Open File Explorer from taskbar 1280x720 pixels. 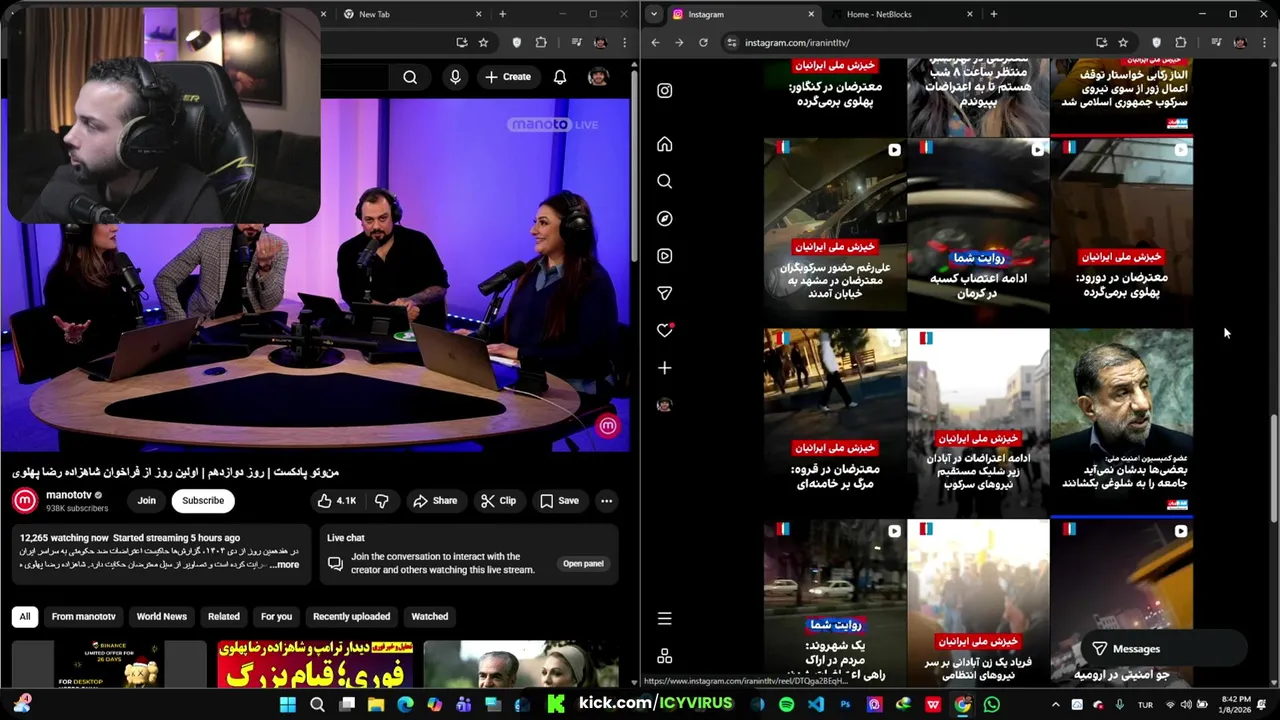click(x=376, y=705)
